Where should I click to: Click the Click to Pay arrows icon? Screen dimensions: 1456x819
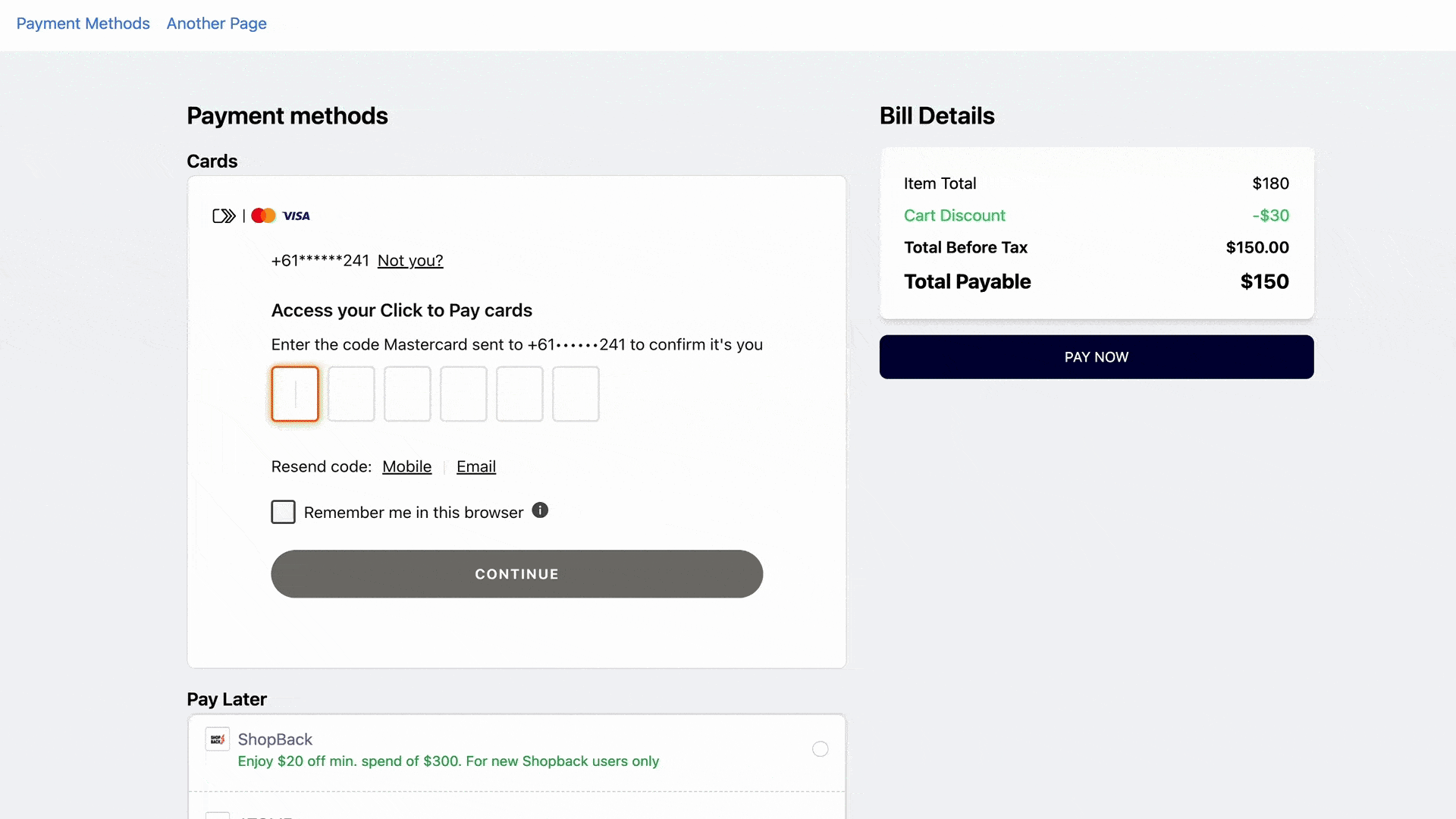point(224,216)
